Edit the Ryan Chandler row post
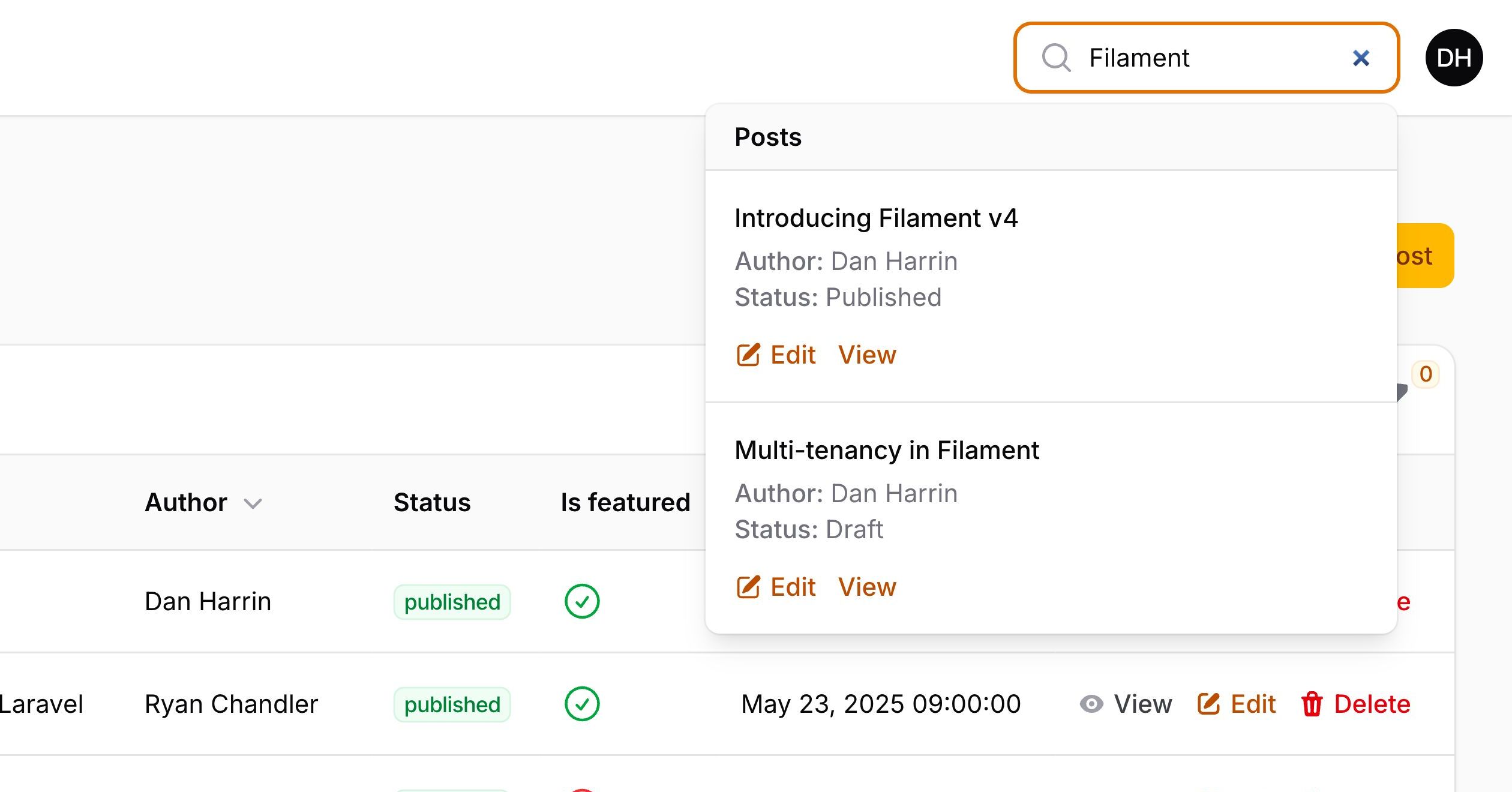The height and width of the screenshot is (792, 1512). 1236,704
